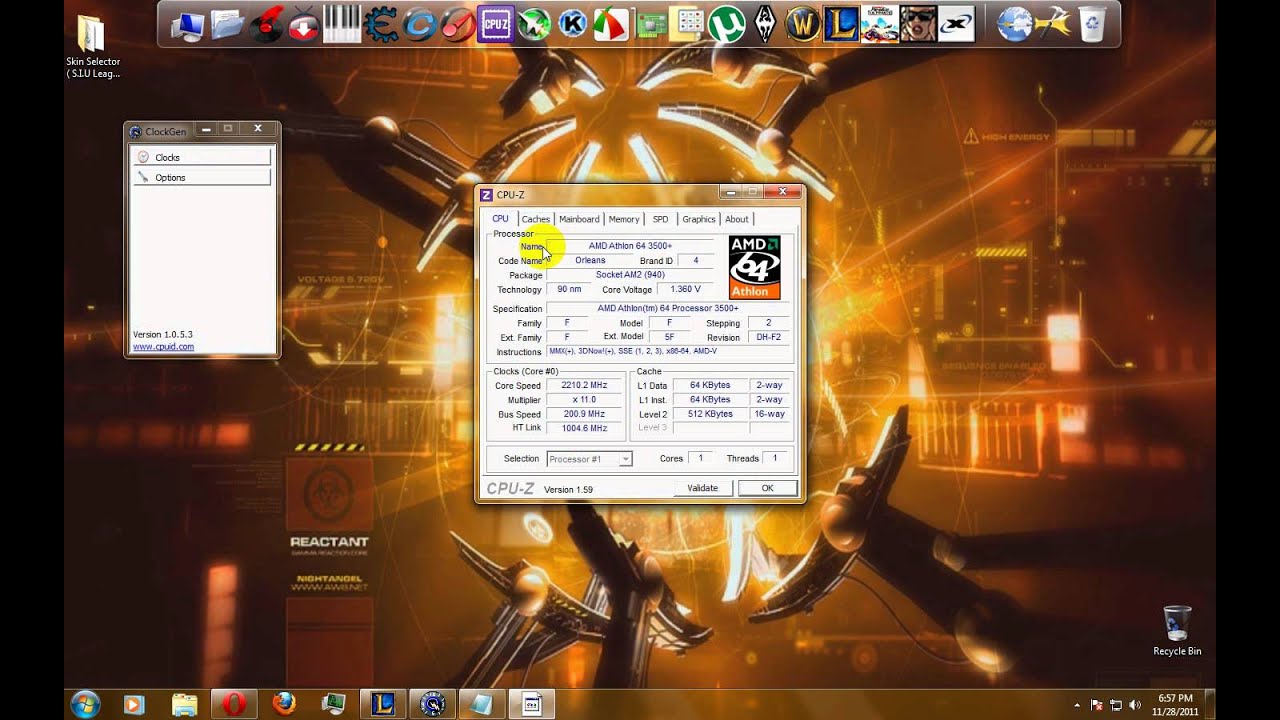Follow the www.cpuid.com link in ClockGen

point(163,347)
